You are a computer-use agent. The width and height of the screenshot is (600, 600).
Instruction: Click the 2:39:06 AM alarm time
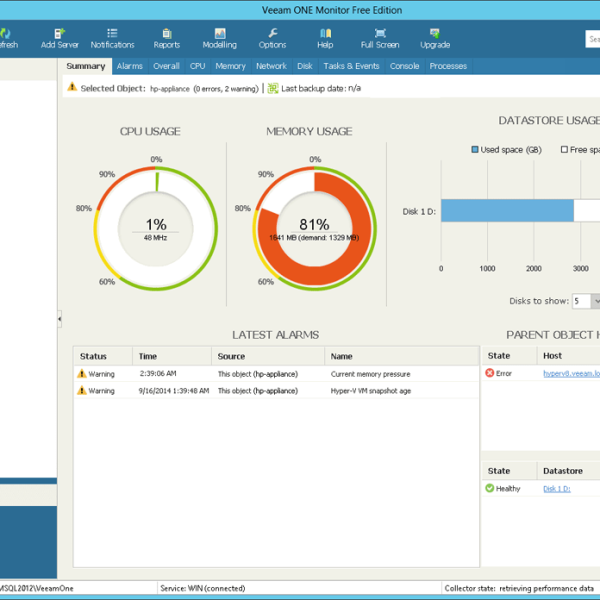point(158,373)
